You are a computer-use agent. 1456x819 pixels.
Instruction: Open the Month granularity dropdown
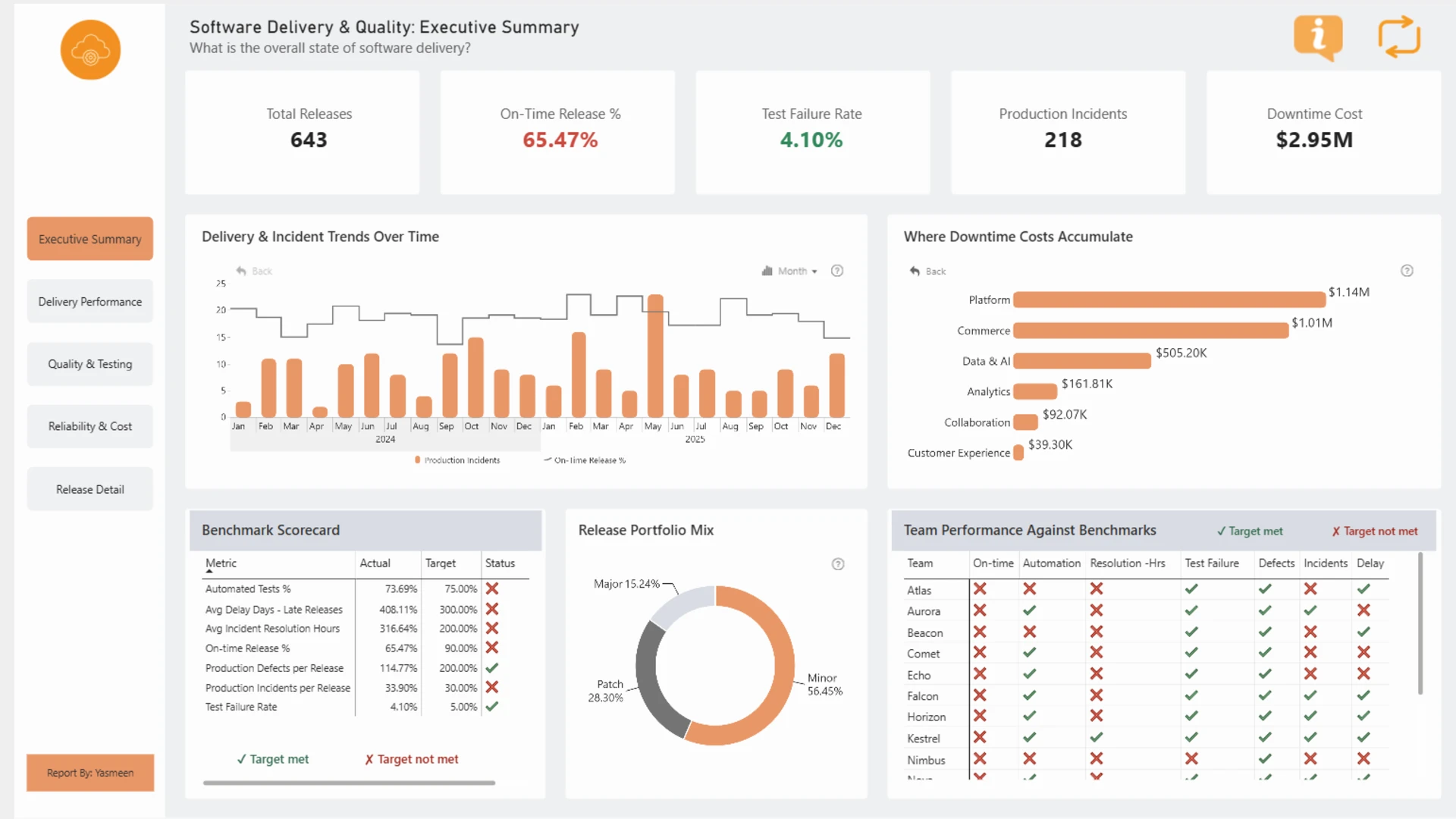coord(797,271)
